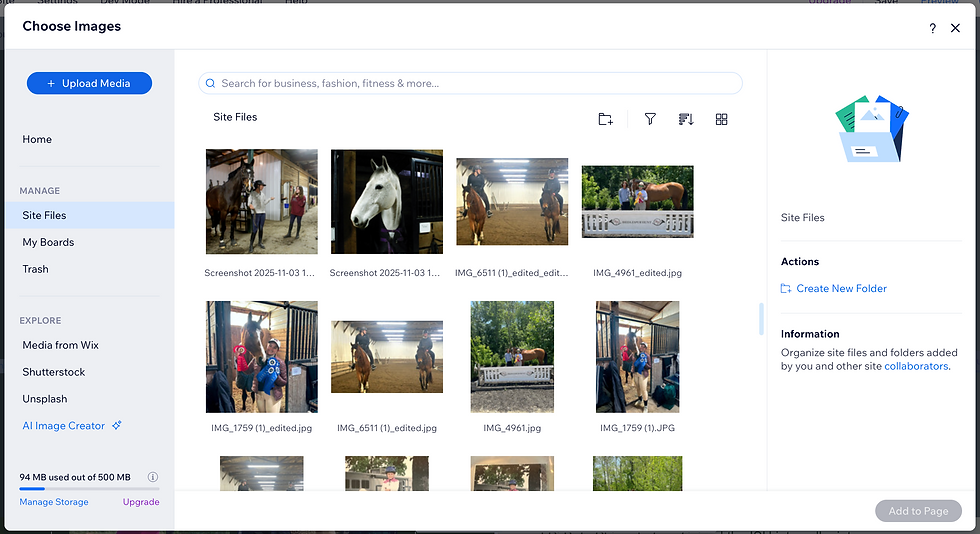980x534 pixels.
Task: Go to Home in sidebar
Action: pos(37,139)
